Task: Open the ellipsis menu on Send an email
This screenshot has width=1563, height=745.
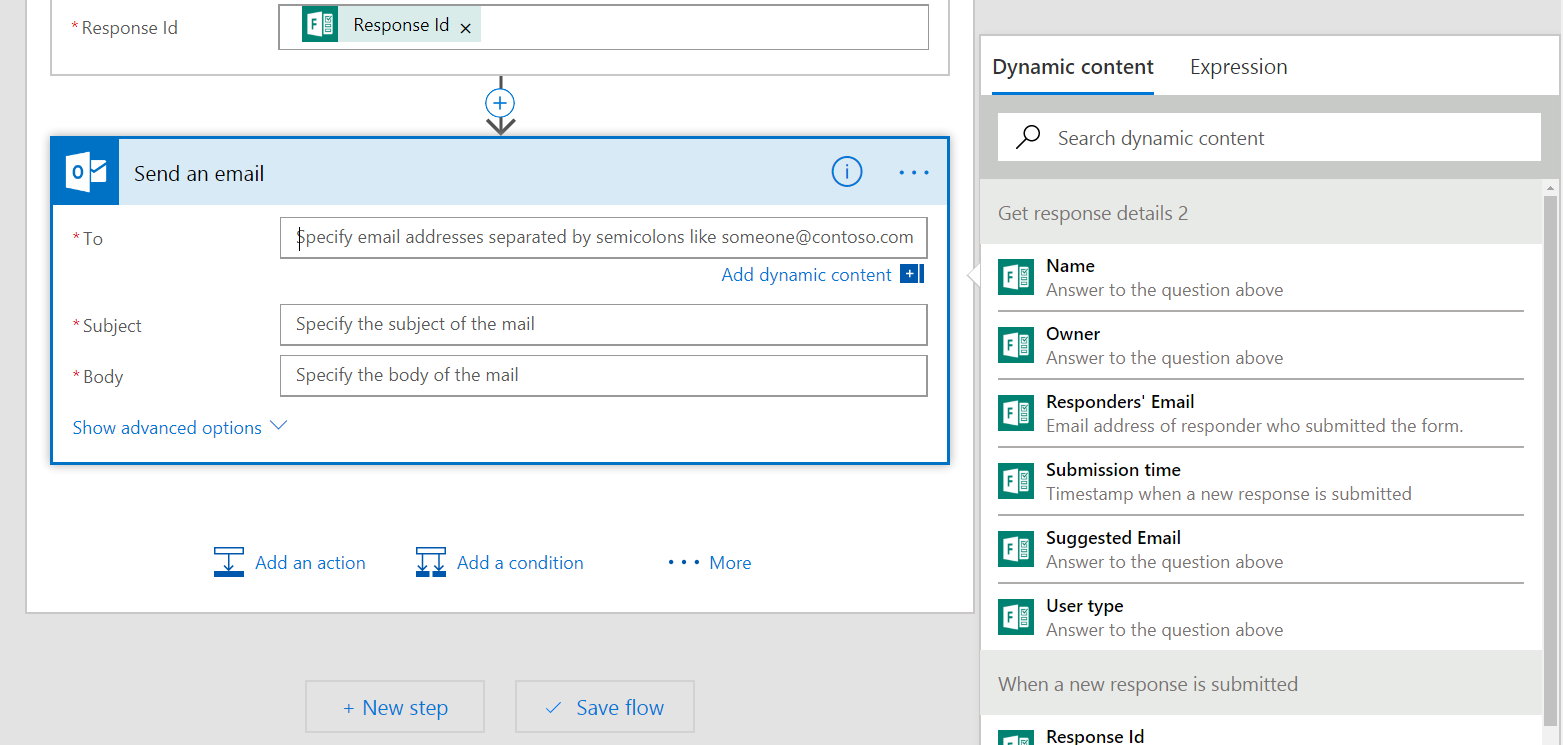Action: click(913, 171)
